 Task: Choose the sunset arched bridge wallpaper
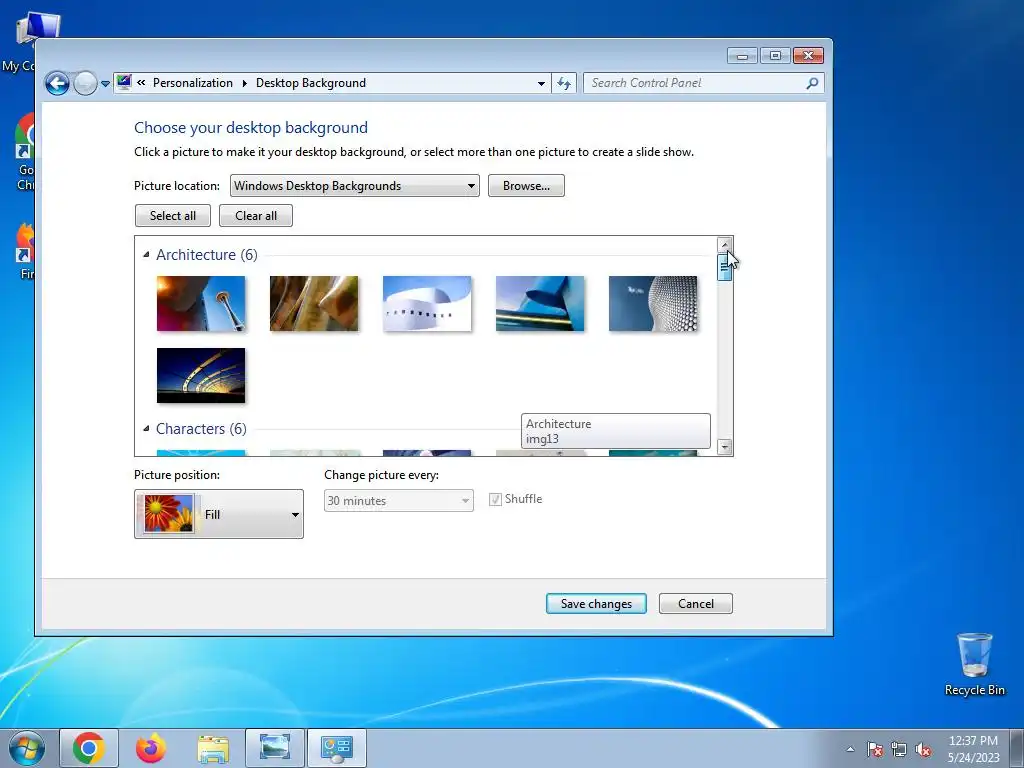pos(201,376)
